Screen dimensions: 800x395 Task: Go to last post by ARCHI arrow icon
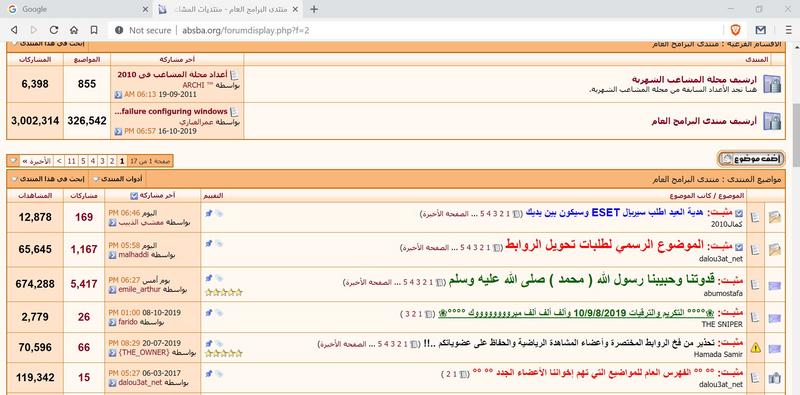[118, 94]
